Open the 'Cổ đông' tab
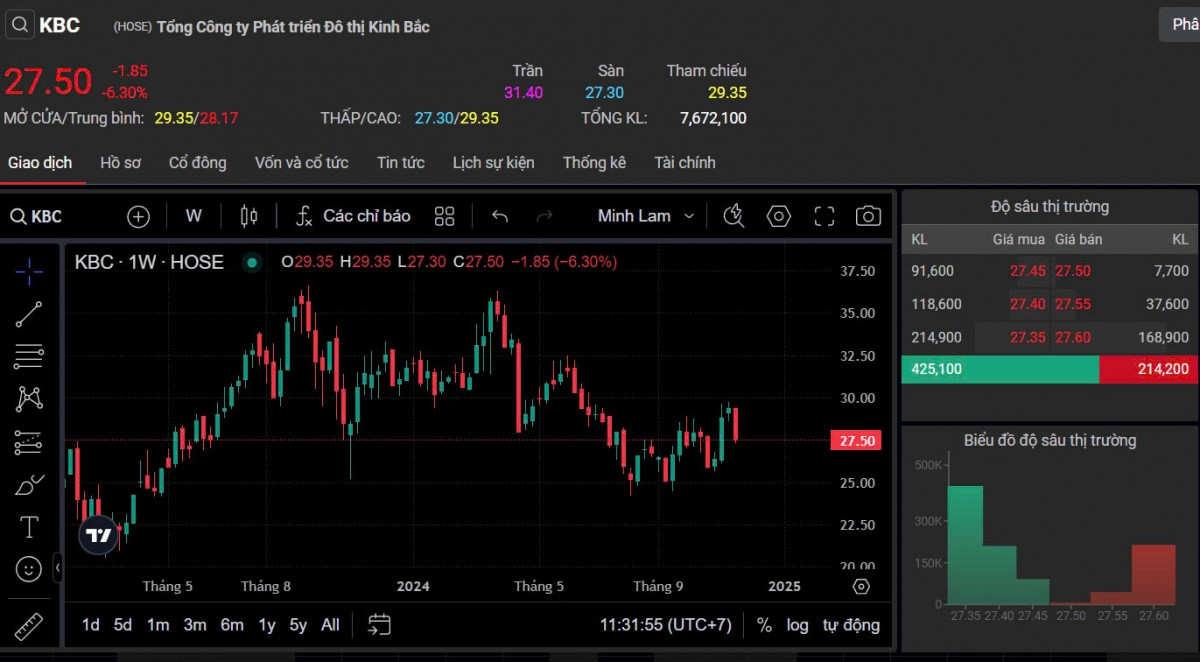 [x=198, y=163]
